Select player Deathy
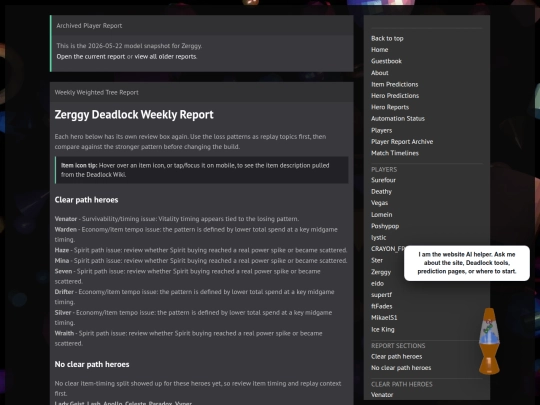540x405 pixels. [381, 191]
